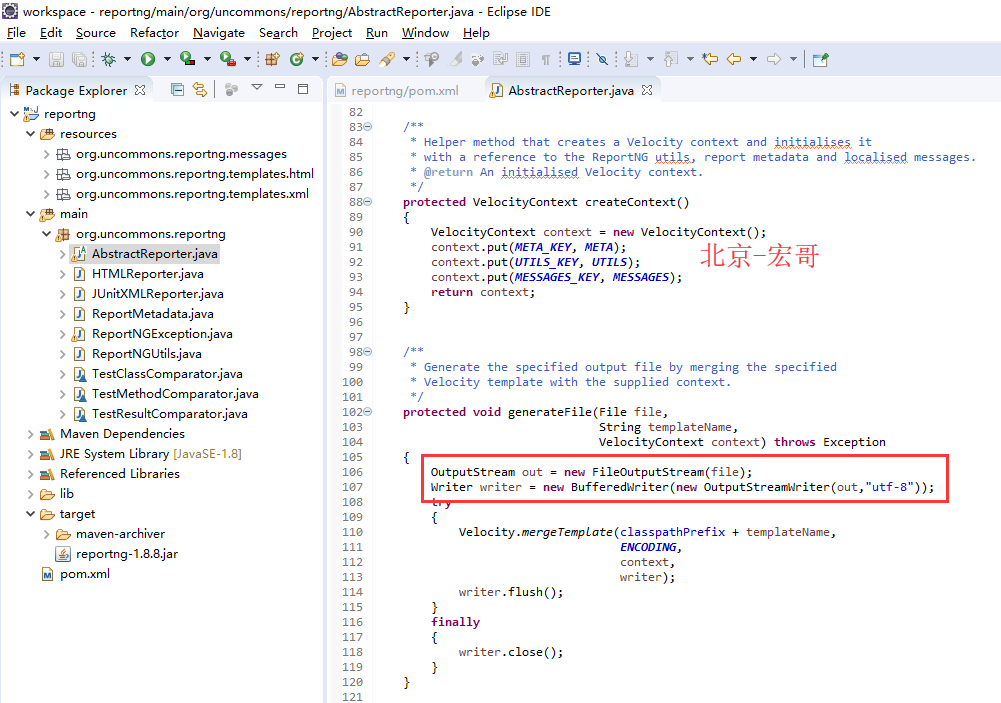1001x703 pixels.
Task: Open the Back history dropdown arrow
Action: click(x=753, y=59)
